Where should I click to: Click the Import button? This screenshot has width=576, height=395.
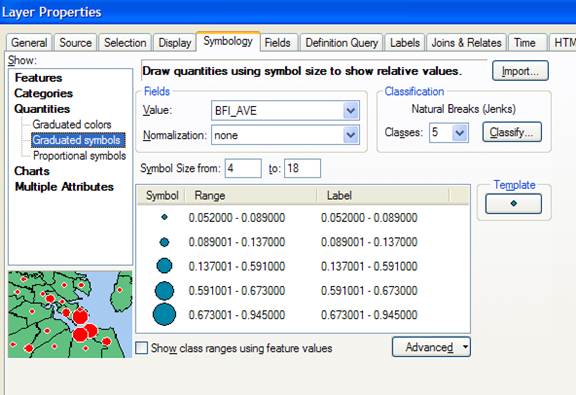click(520, 71)
